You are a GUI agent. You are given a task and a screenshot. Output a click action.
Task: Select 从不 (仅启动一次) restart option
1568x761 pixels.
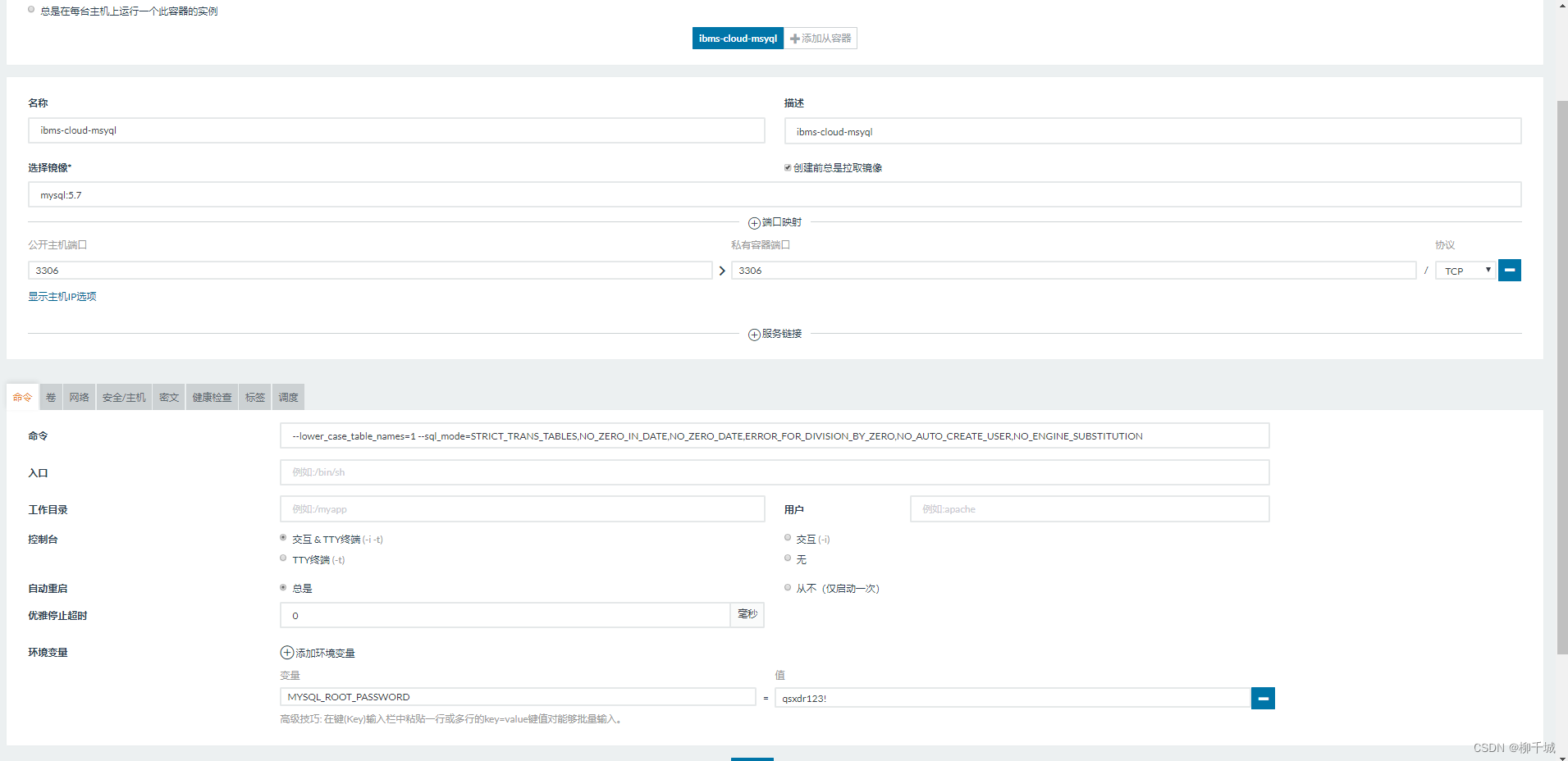click(x=788, y=587)
